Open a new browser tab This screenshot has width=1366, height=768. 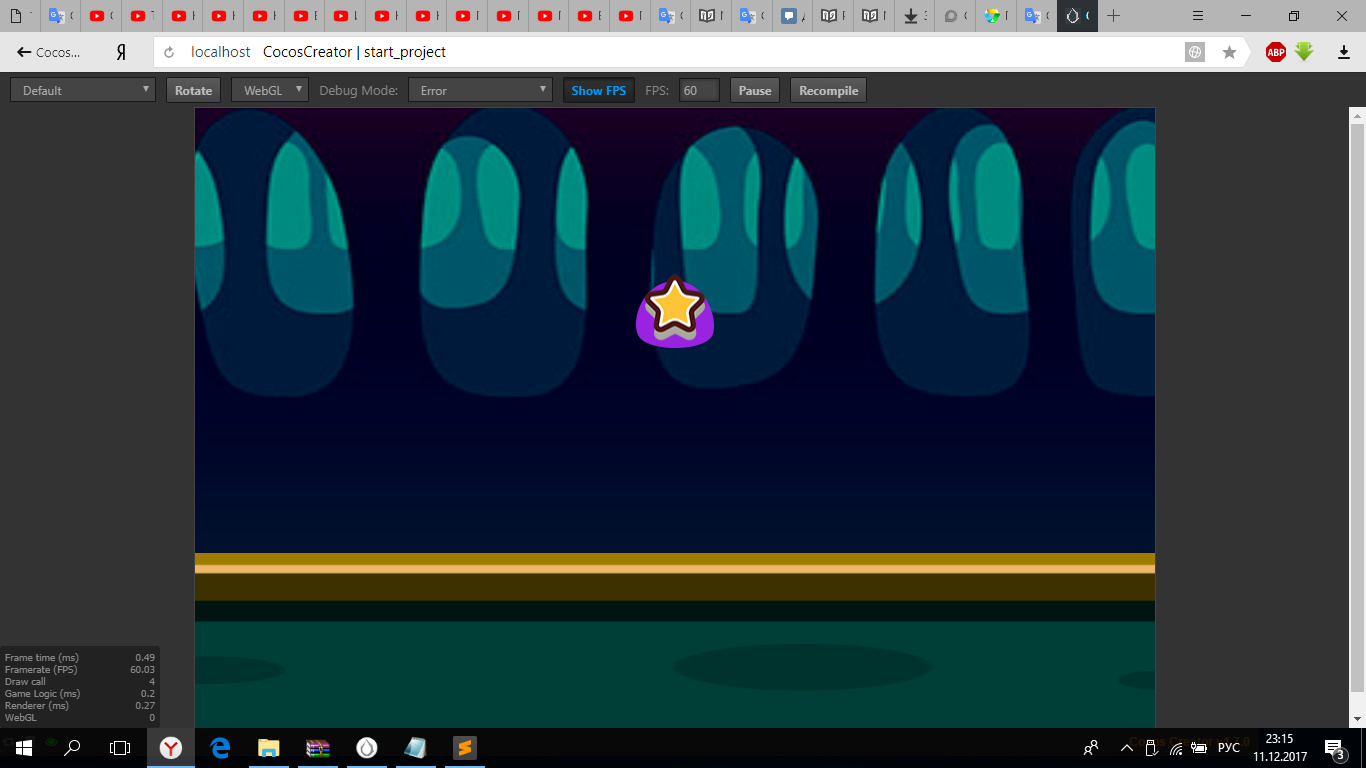pos(1113,16)
